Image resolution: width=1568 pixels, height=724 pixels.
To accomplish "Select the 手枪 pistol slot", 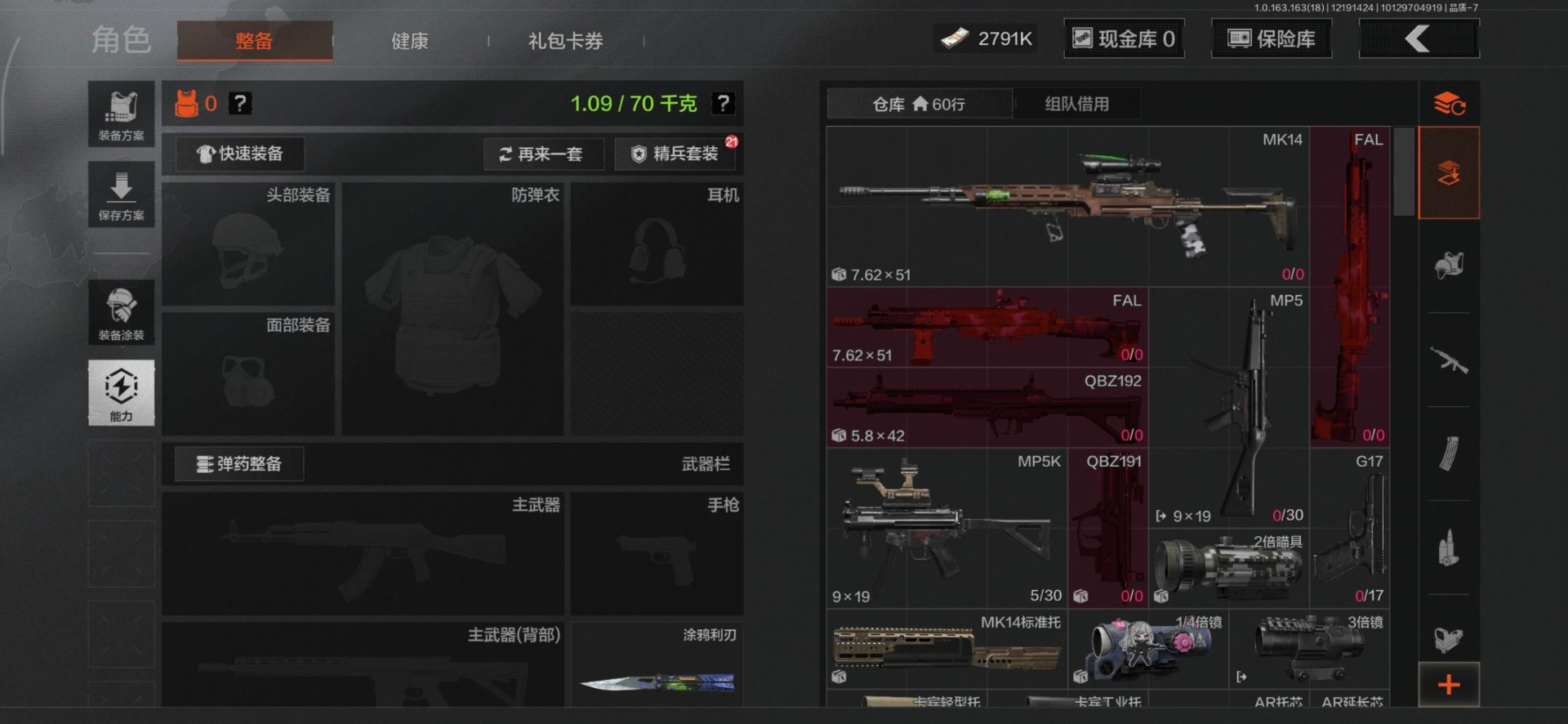I will pos(657,553).
